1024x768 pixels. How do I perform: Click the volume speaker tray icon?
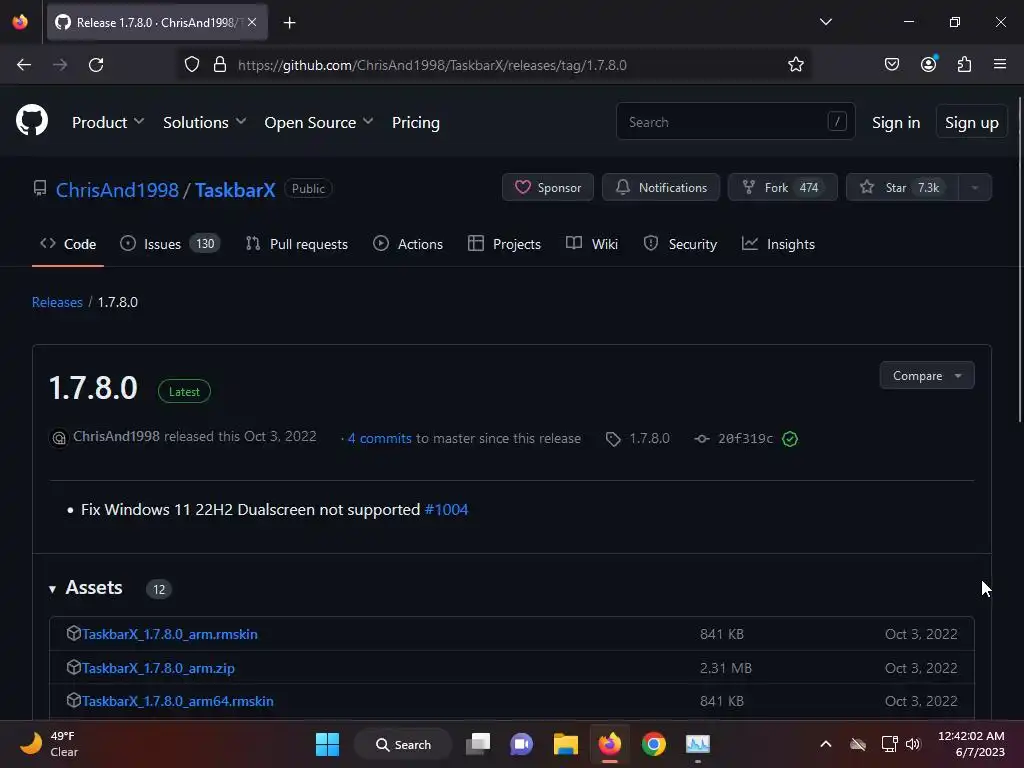click(x=913, y=744)
